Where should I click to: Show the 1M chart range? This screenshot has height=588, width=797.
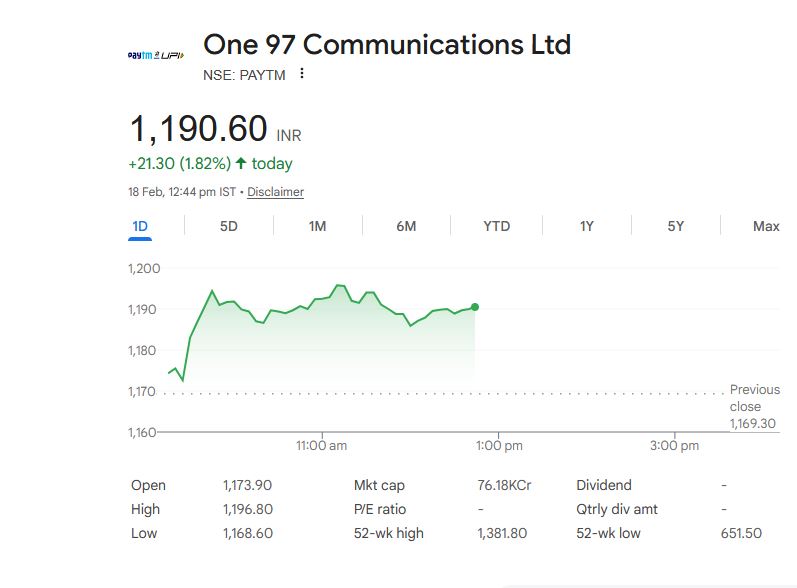coord(317,226)
